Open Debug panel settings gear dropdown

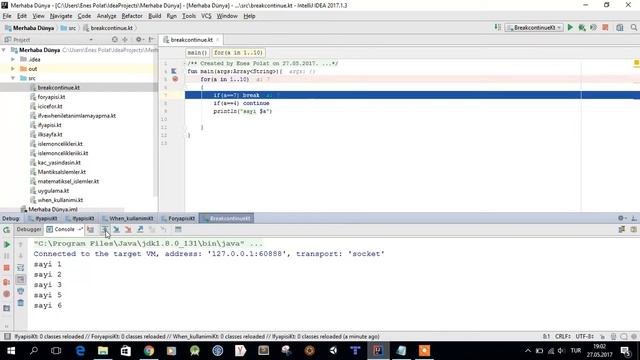pyautogui.click(x=621, y=218)
